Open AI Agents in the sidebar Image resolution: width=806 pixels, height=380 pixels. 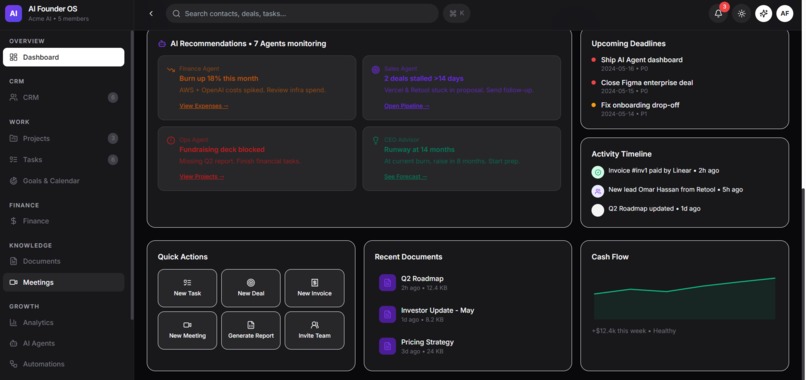pos(64,343)
